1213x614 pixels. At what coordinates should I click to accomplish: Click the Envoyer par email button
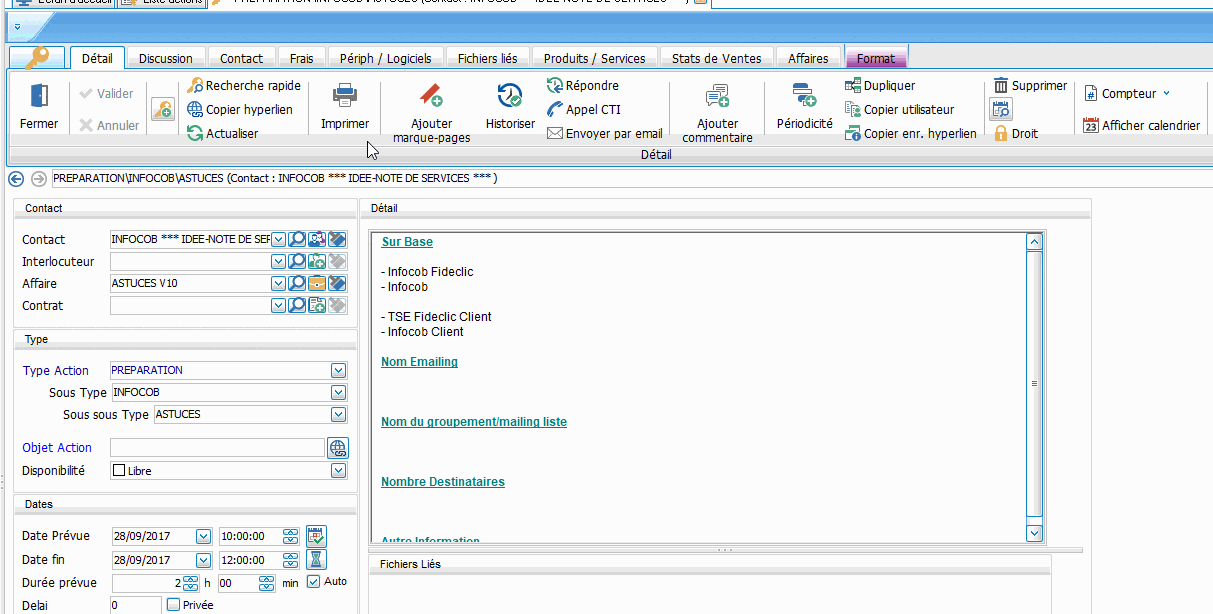tap(604, 133)
